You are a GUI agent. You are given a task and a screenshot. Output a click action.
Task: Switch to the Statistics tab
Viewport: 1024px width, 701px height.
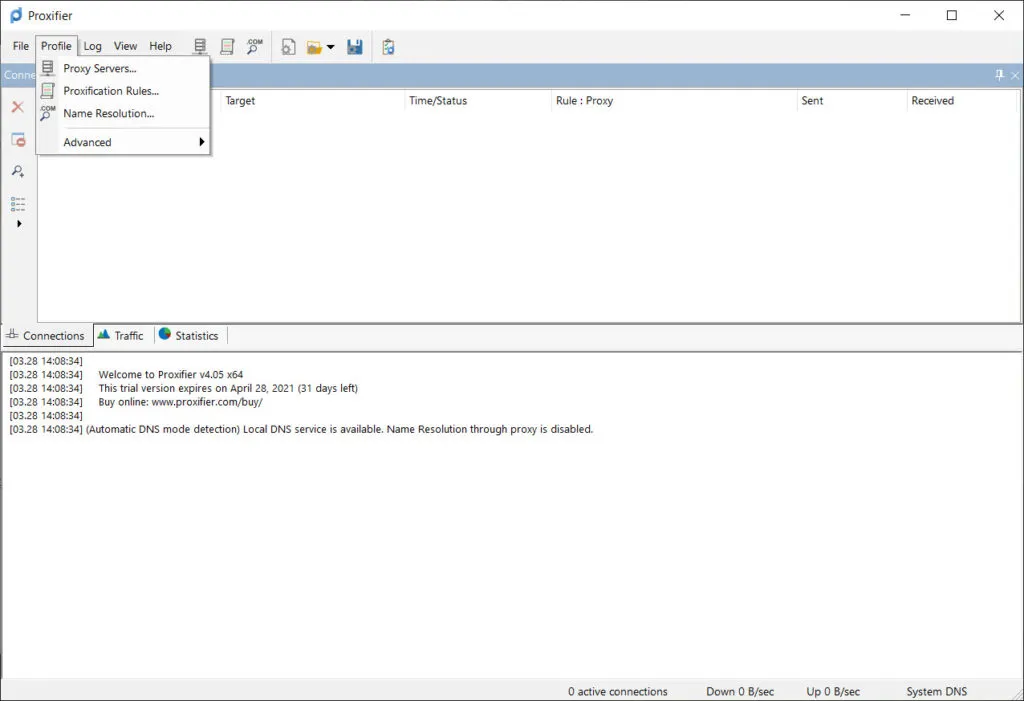189,335
